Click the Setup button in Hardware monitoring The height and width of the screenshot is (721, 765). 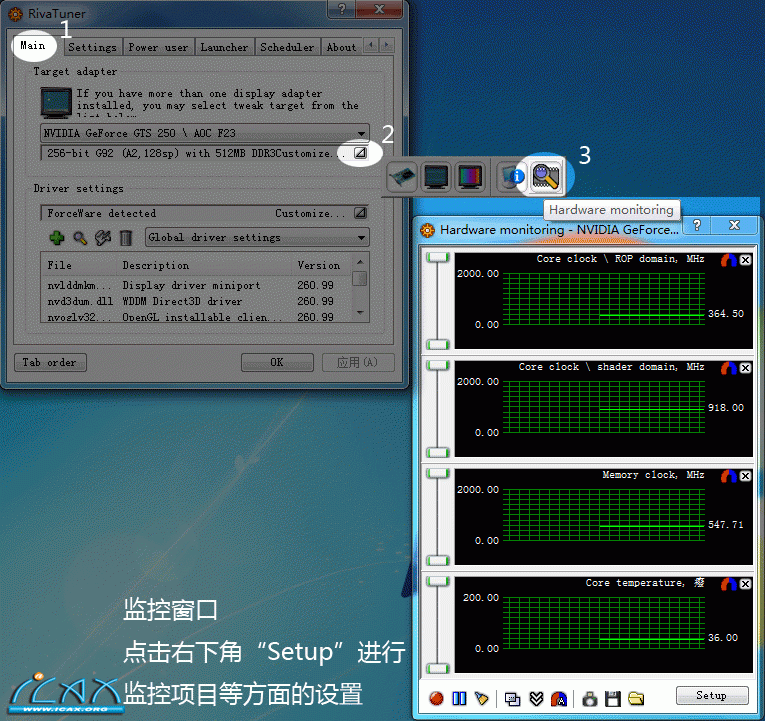click(711, 696)
